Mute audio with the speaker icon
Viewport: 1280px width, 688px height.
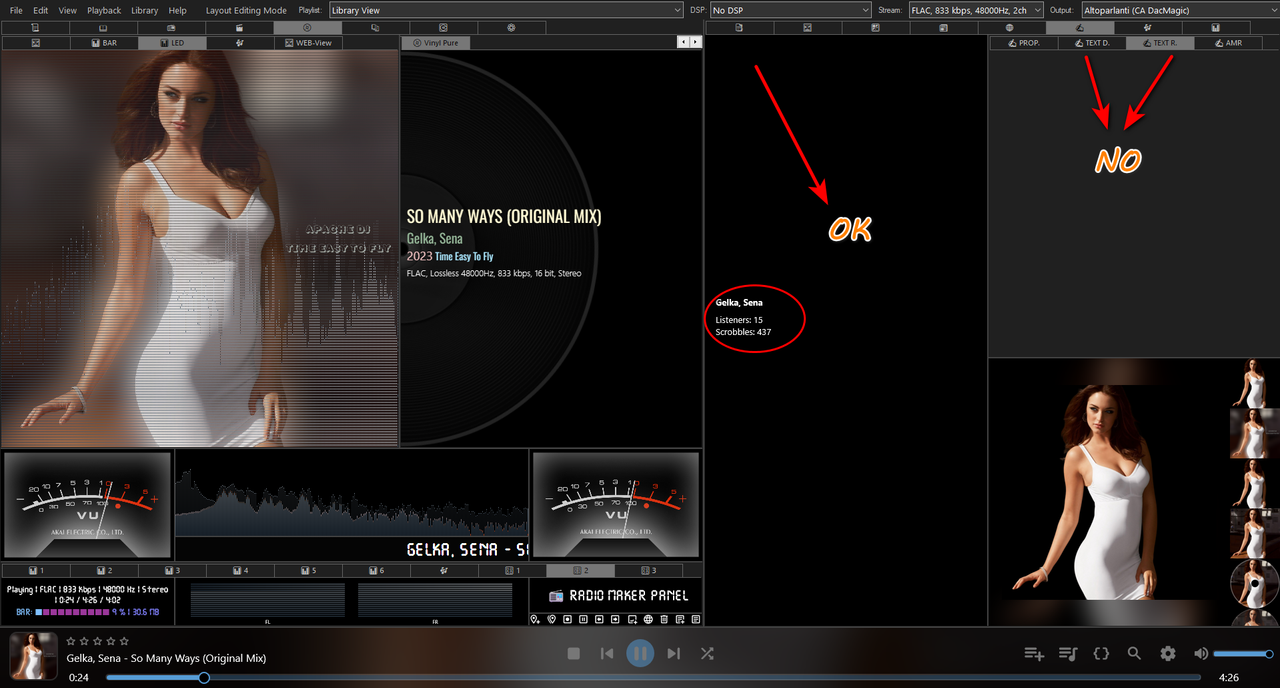coord(1201,653)
